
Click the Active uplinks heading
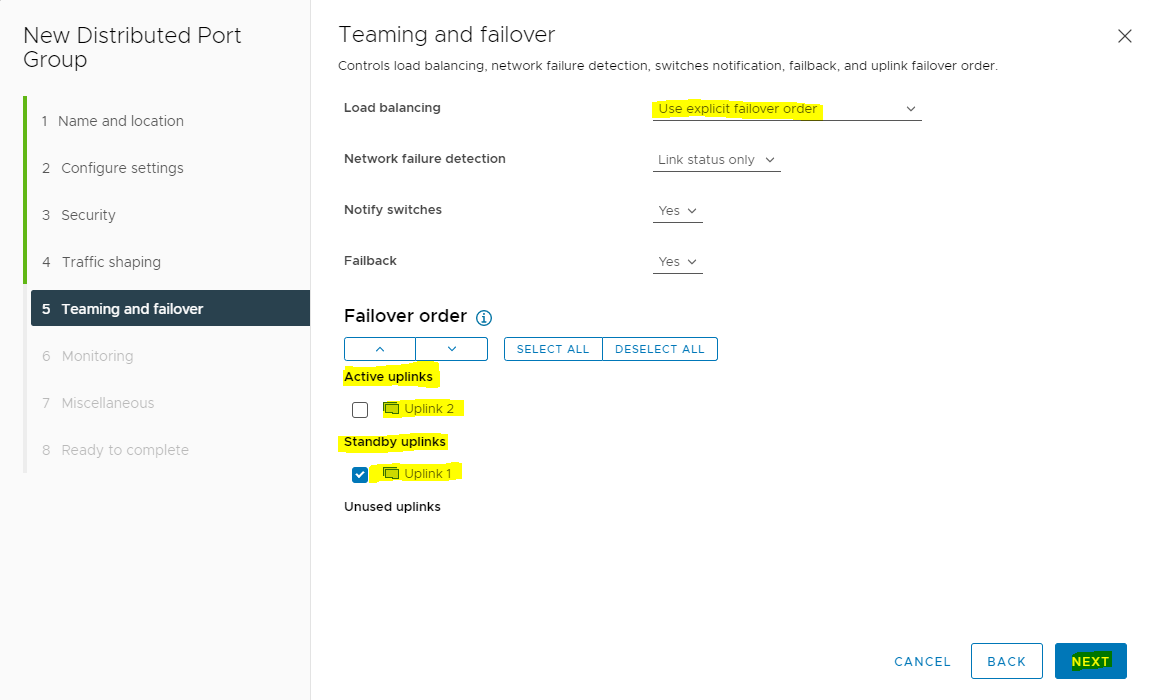coord(388,377)
